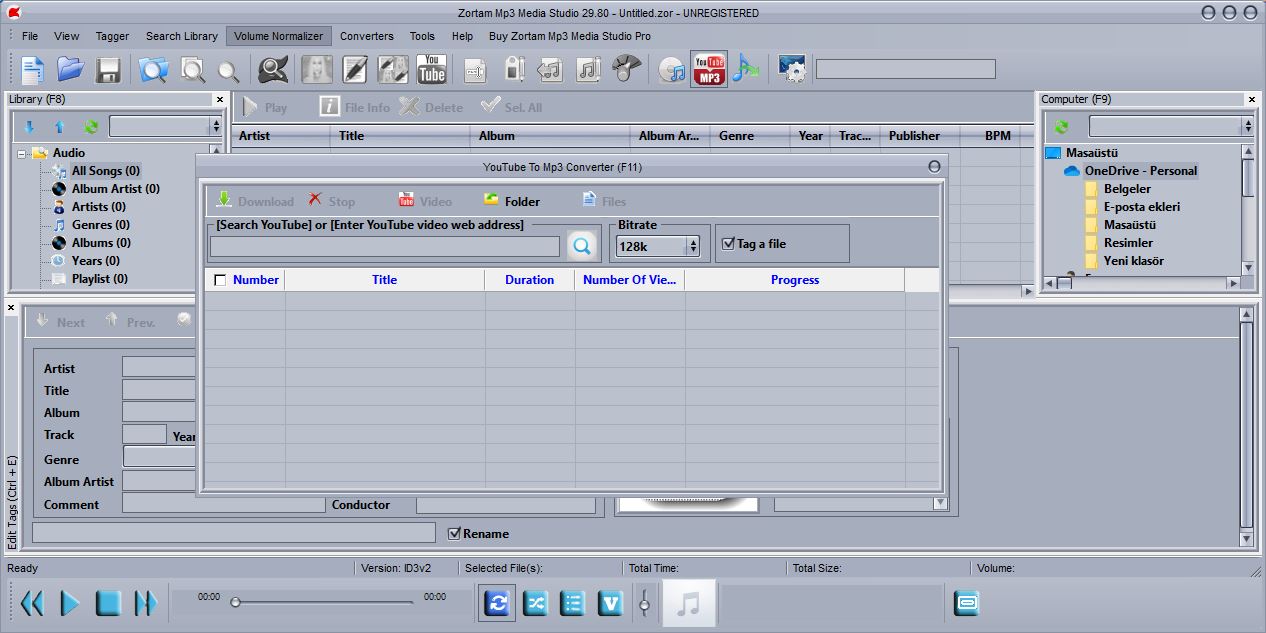The height and width of the screenshot is (633, 1266).
Task: Sort results by the Duration column header
Action: [x=529, y=280]
